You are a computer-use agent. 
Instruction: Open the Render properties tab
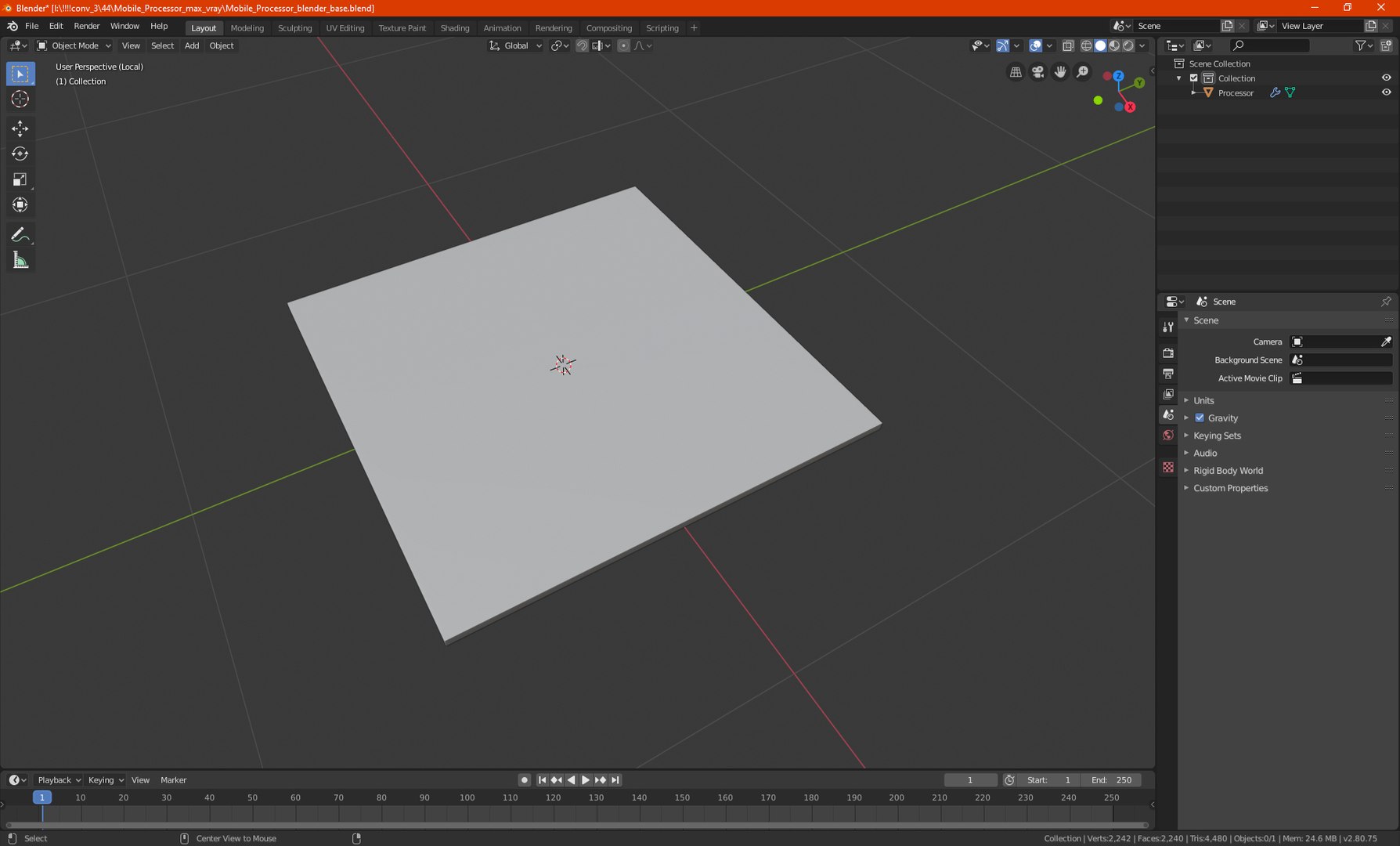pos(1168,352)
